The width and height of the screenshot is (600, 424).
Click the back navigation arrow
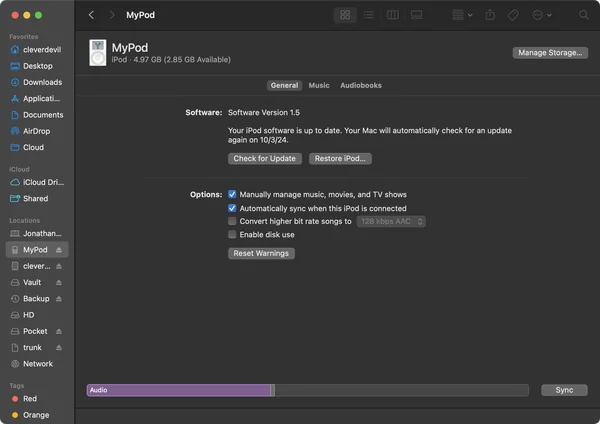click(x=92, y=15)
